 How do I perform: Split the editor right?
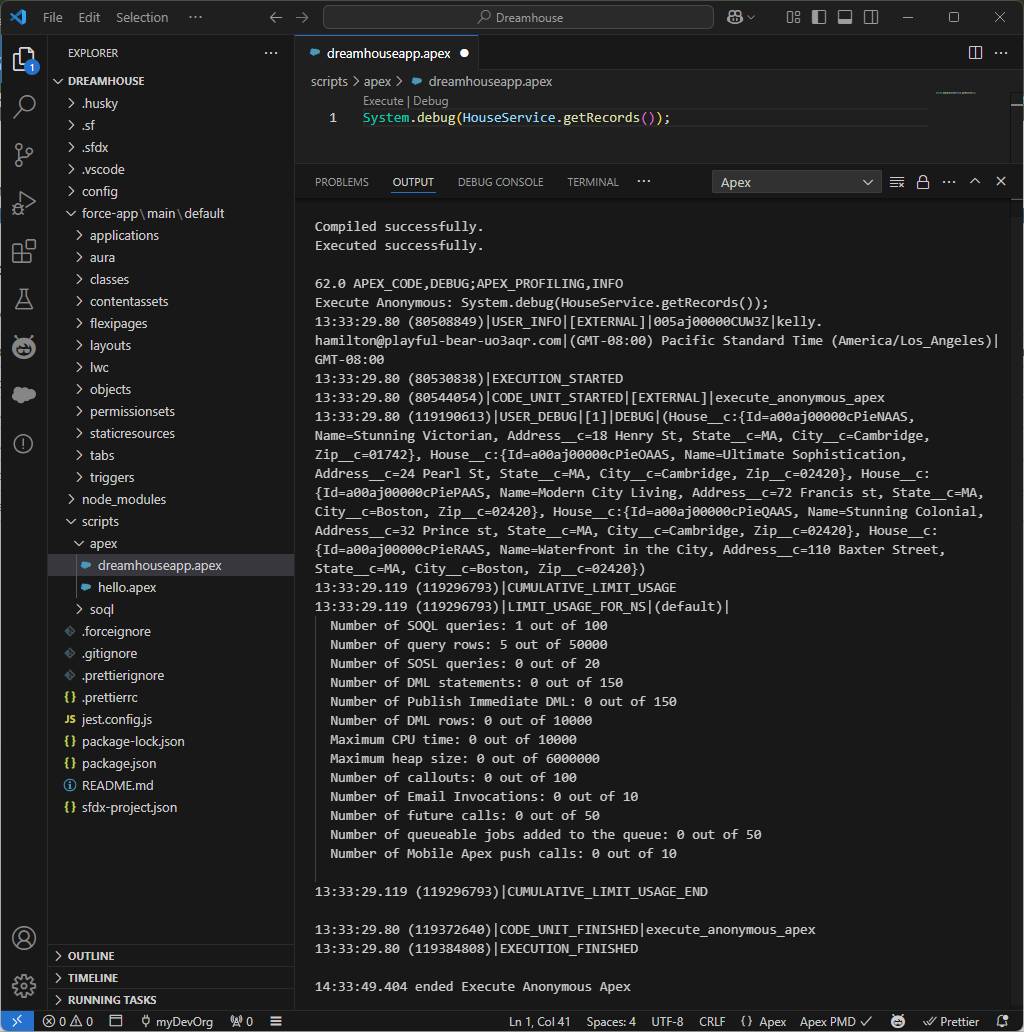tap(975, 53)
